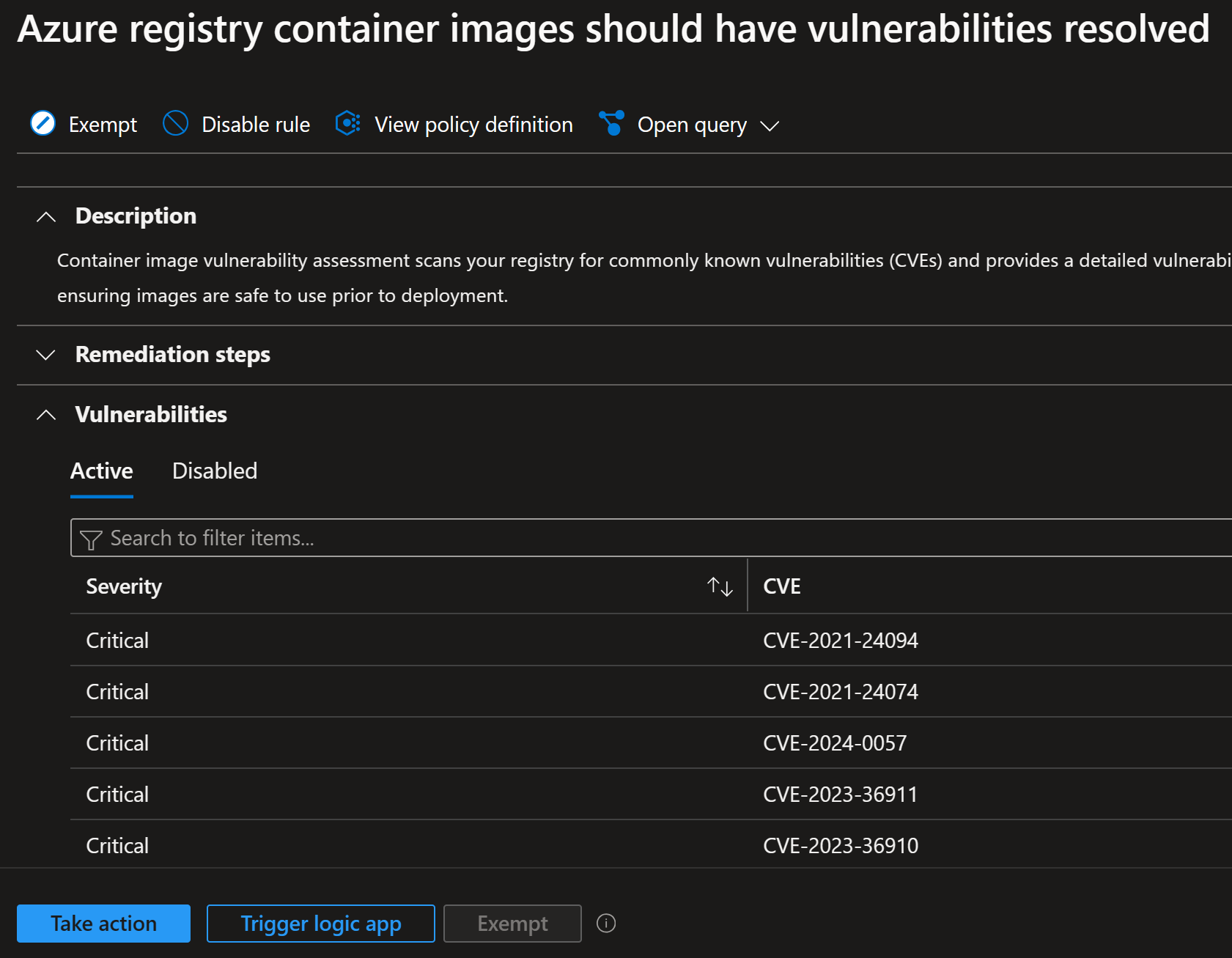Collapse the Vulnerabilities section chevron

coord(46,415)
